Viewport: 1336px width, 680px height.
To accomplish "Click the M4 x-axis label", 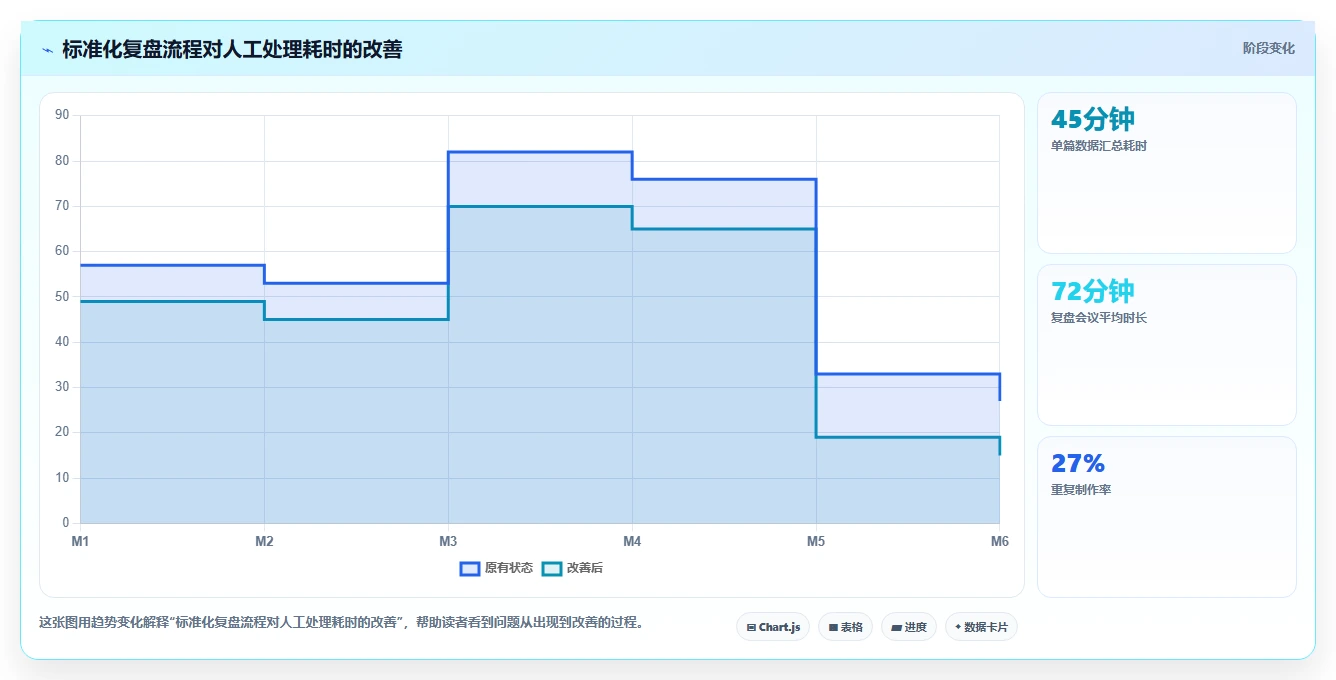I will coord(632,541).
